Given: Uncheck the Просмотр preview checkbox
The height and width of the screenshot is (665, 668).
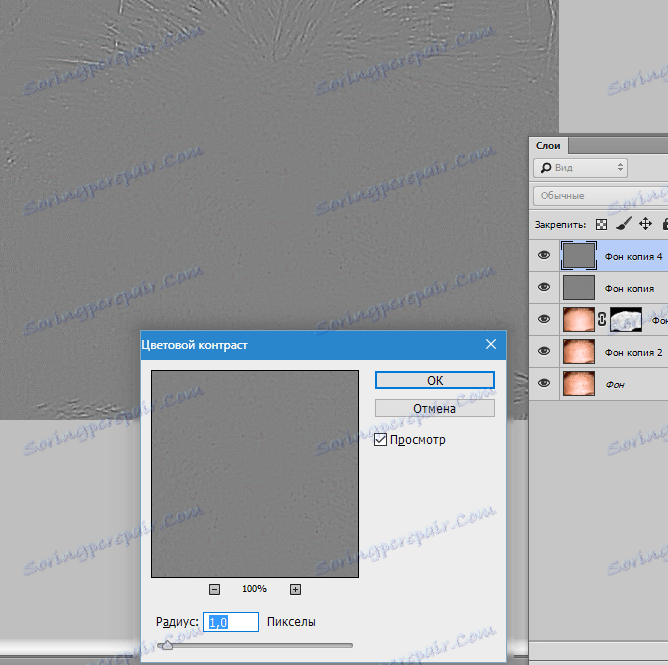Looking at the screenshot, I should tap(380, 440).
